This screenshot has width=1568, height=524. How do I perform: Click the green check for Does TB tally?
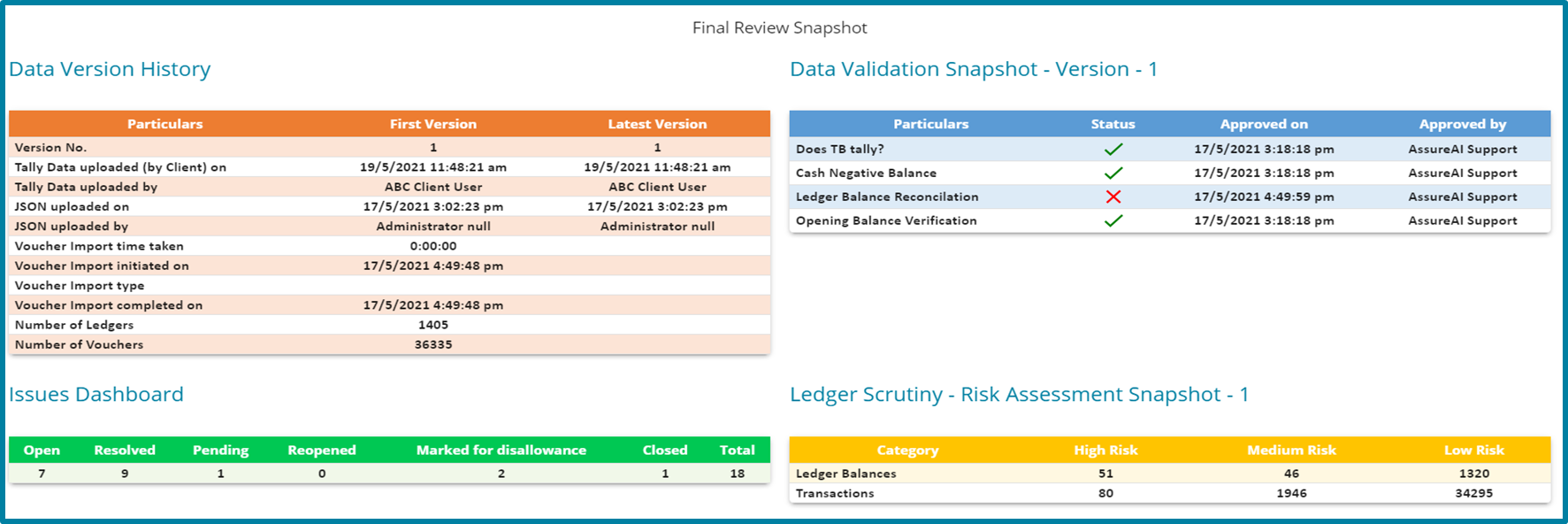1113,150
